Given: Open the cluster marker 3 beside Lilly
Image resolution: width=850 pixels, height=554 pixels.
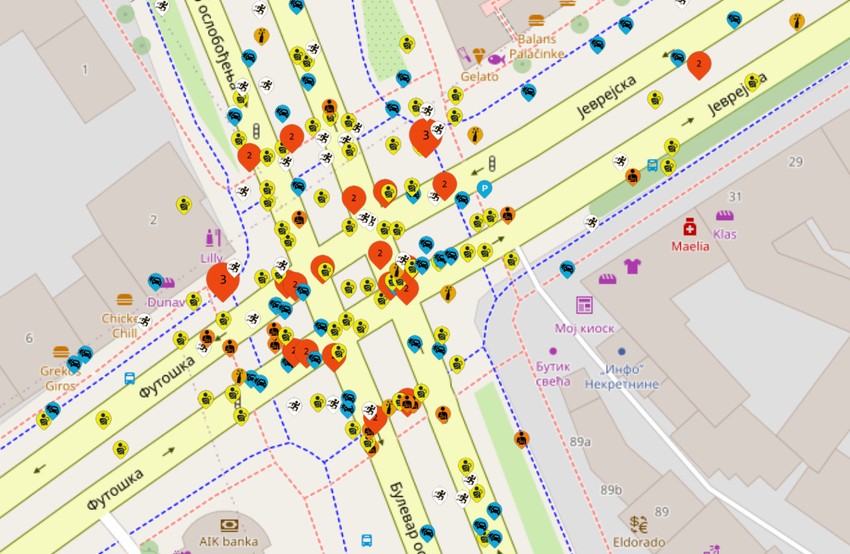Looking at the screenshot, I should point(223,281).
